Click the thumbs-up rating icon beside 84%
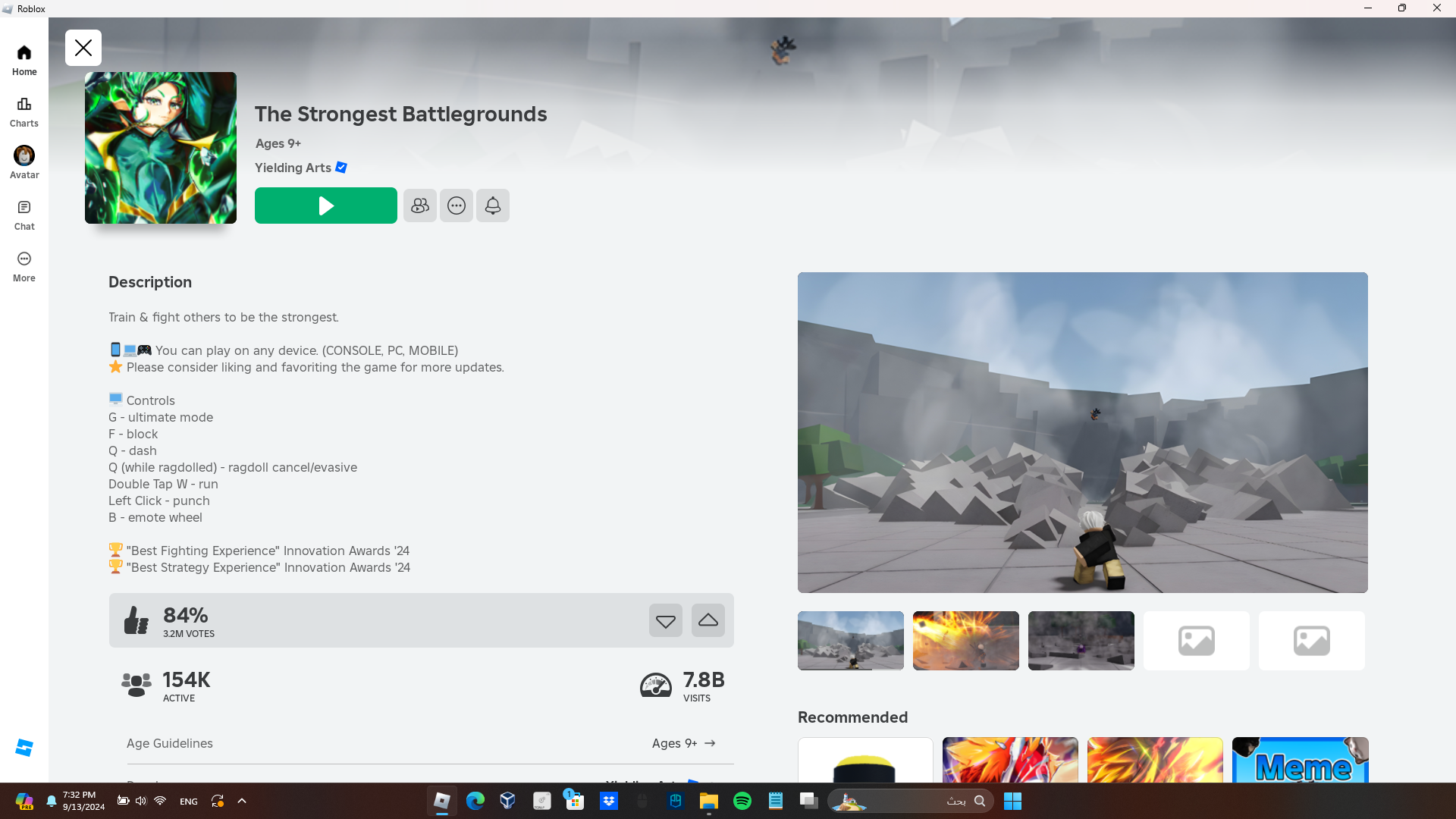 [x=136, y=620]
